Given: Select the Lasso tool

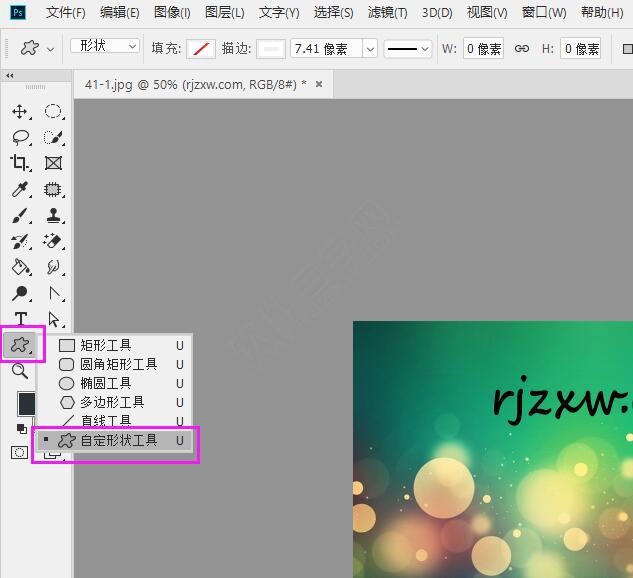Looking at the screenshot, I should point(20,138).
